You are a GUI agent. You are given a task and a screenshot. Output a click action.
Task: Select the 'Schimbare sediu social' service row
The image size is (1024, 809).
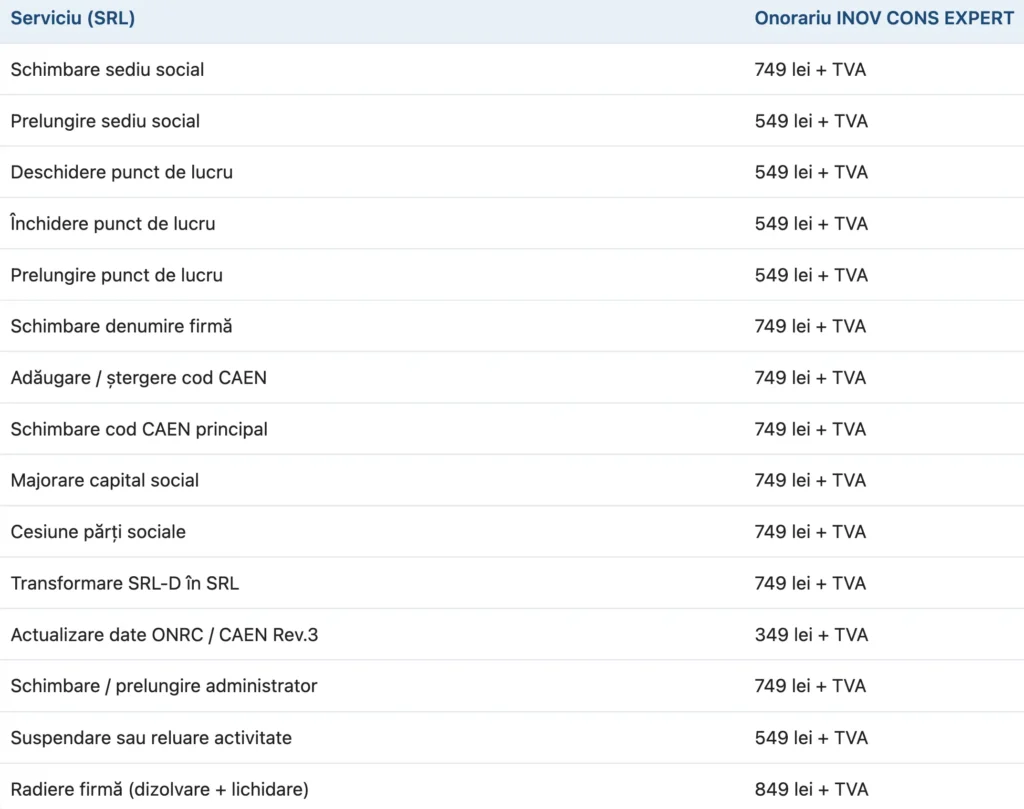point(107,70)
